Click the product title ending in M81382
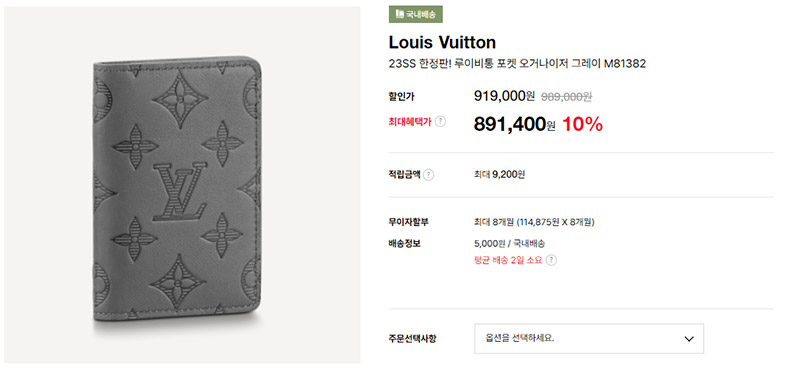This screenshot has width=800, height=368. (x=517, y=64)
